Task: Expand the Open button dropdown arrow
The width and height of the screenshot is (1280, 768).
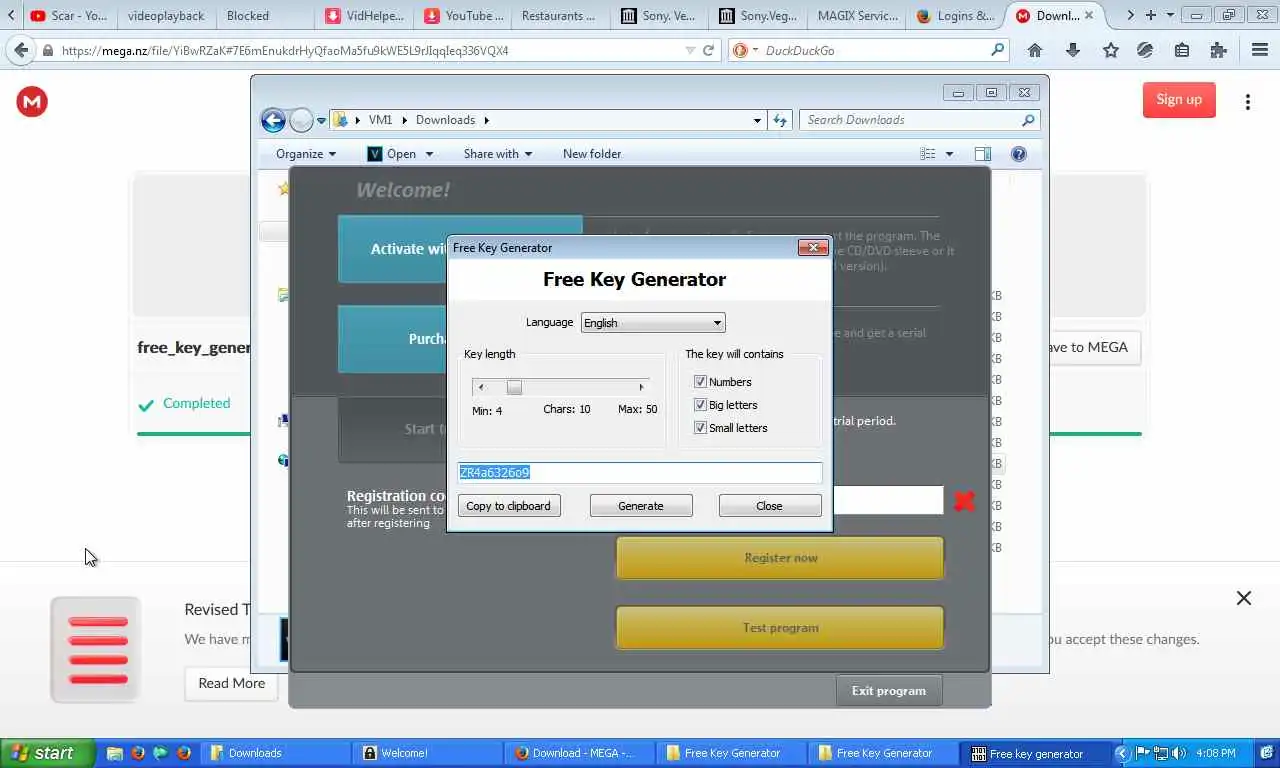Action: coord(429,154)
